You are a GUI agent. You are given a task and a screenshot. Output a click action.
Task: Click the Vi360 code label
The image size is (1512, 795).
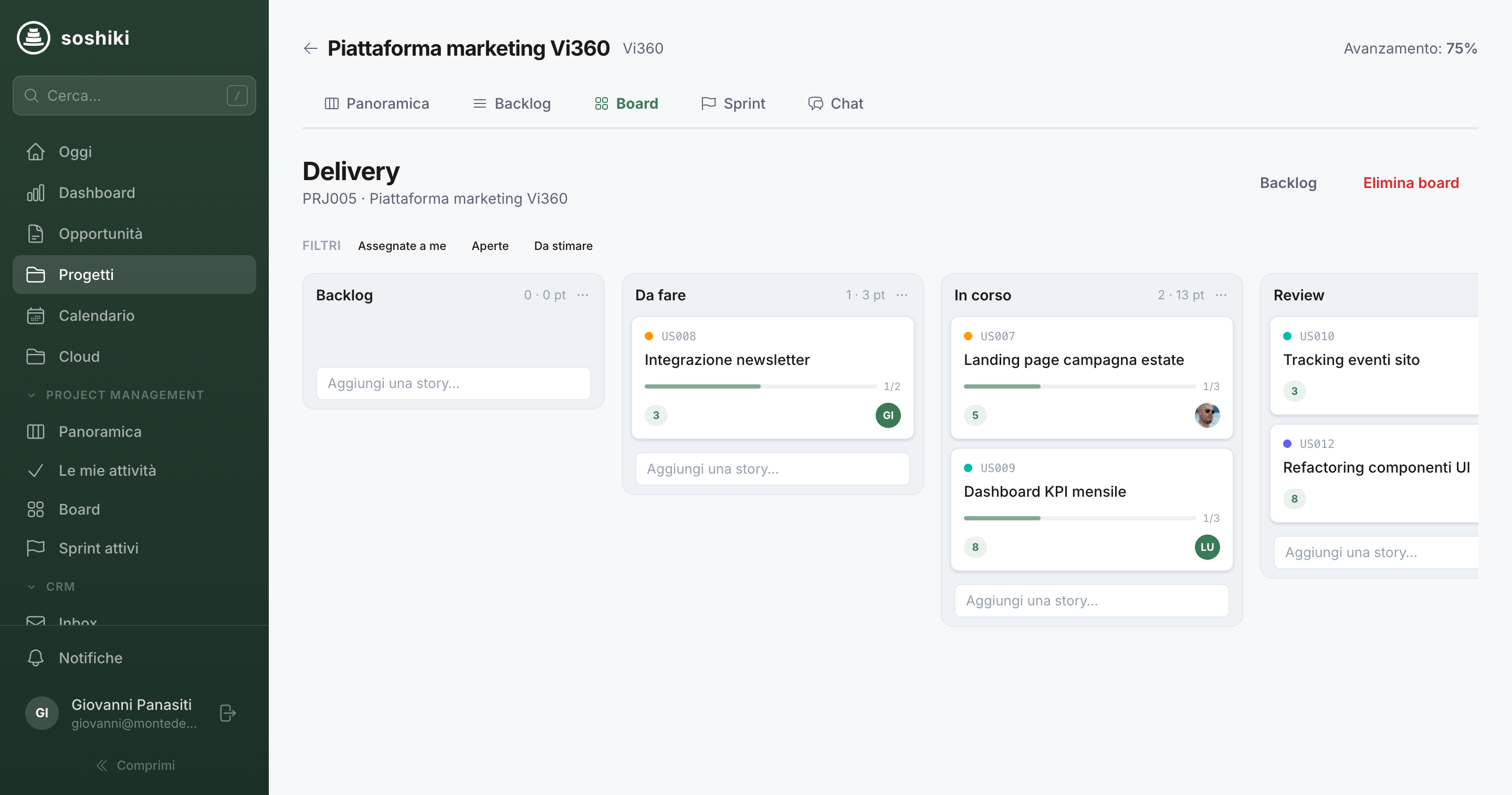tap(643, 48)
